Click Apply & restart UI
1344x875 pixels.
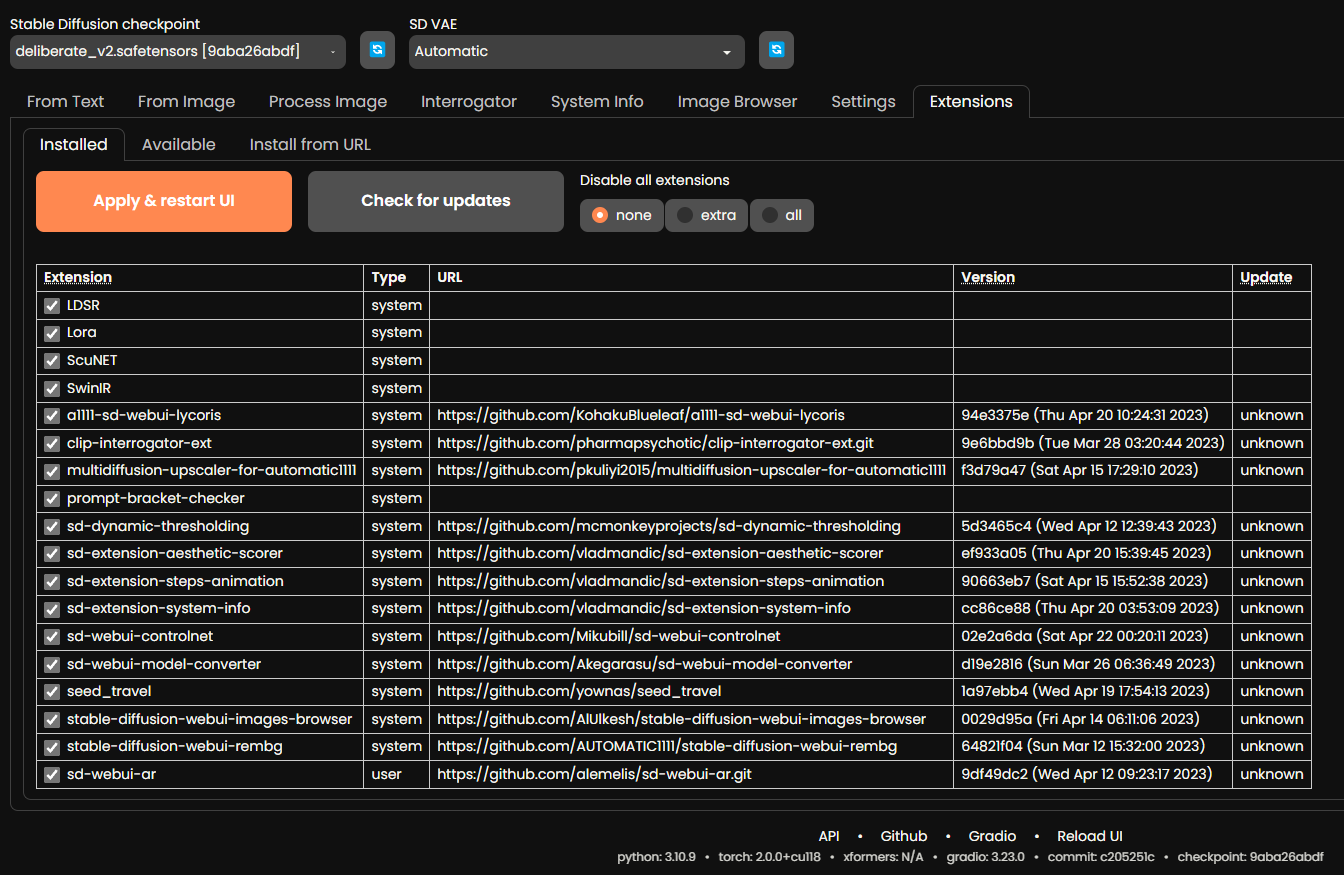pyautogui.click(x=163, y=201)
